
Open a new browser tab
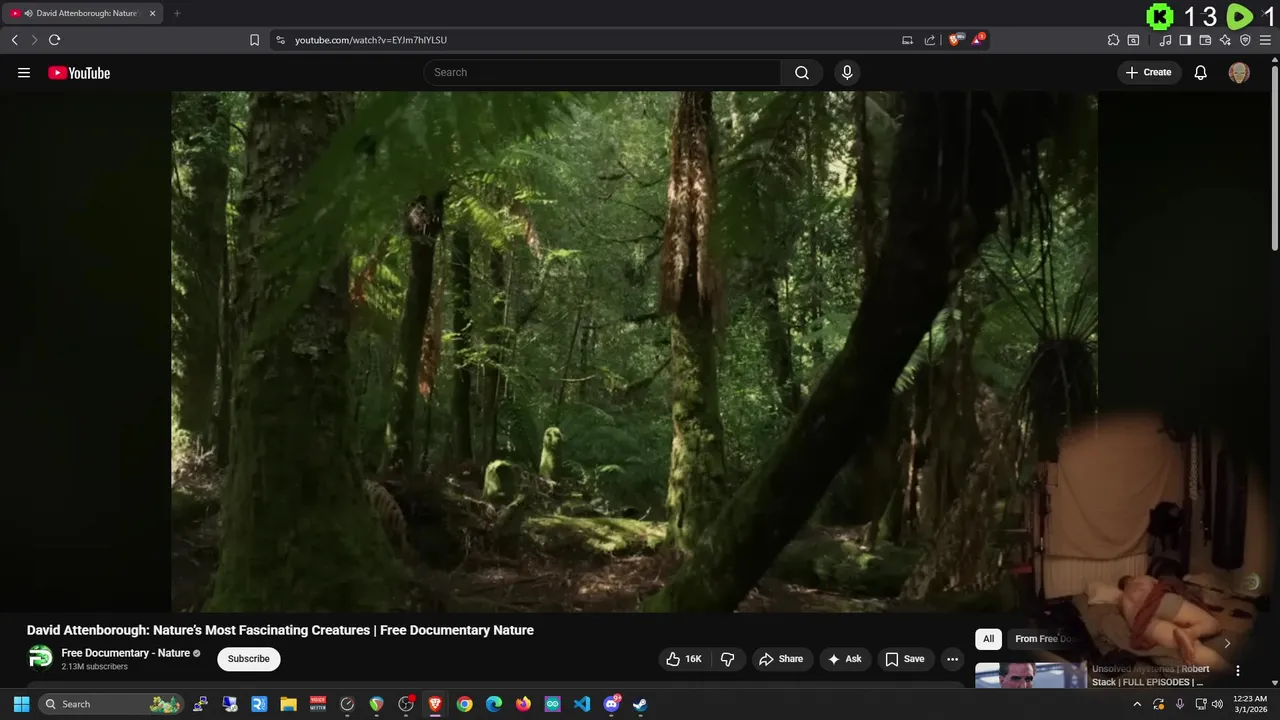click(x=177, y=13)
